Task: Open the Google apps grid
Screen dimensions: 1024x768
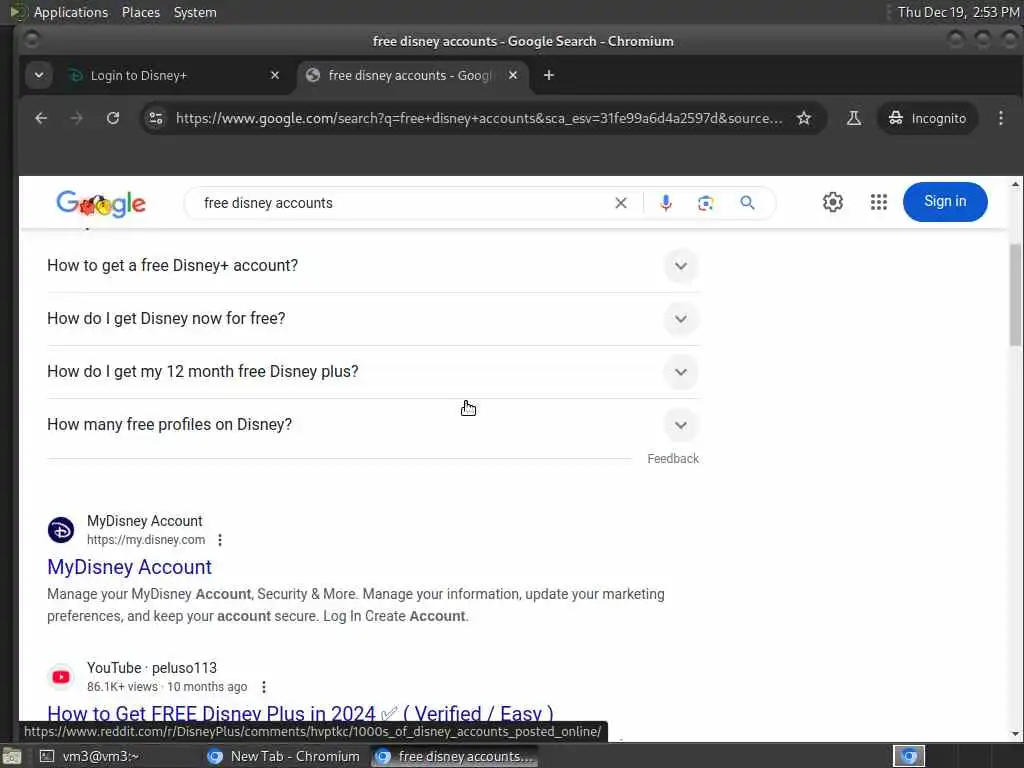Action: click(879, 202)
